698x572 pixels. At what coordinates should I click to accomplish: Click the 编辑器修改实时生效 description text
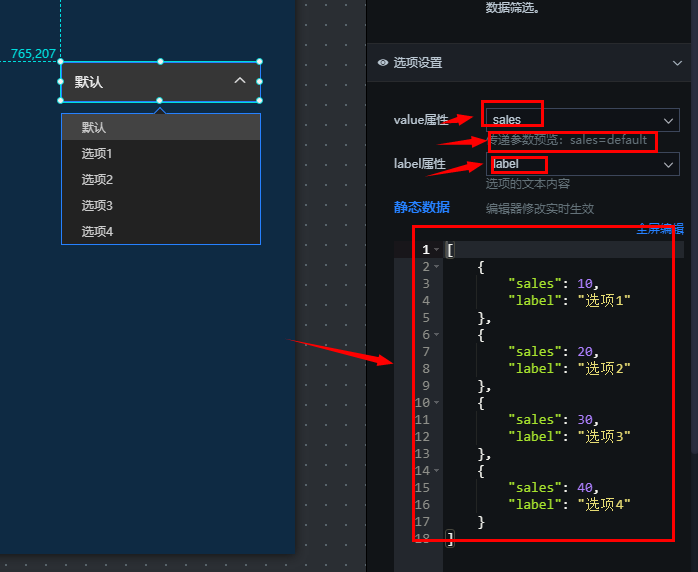point(540,209)
